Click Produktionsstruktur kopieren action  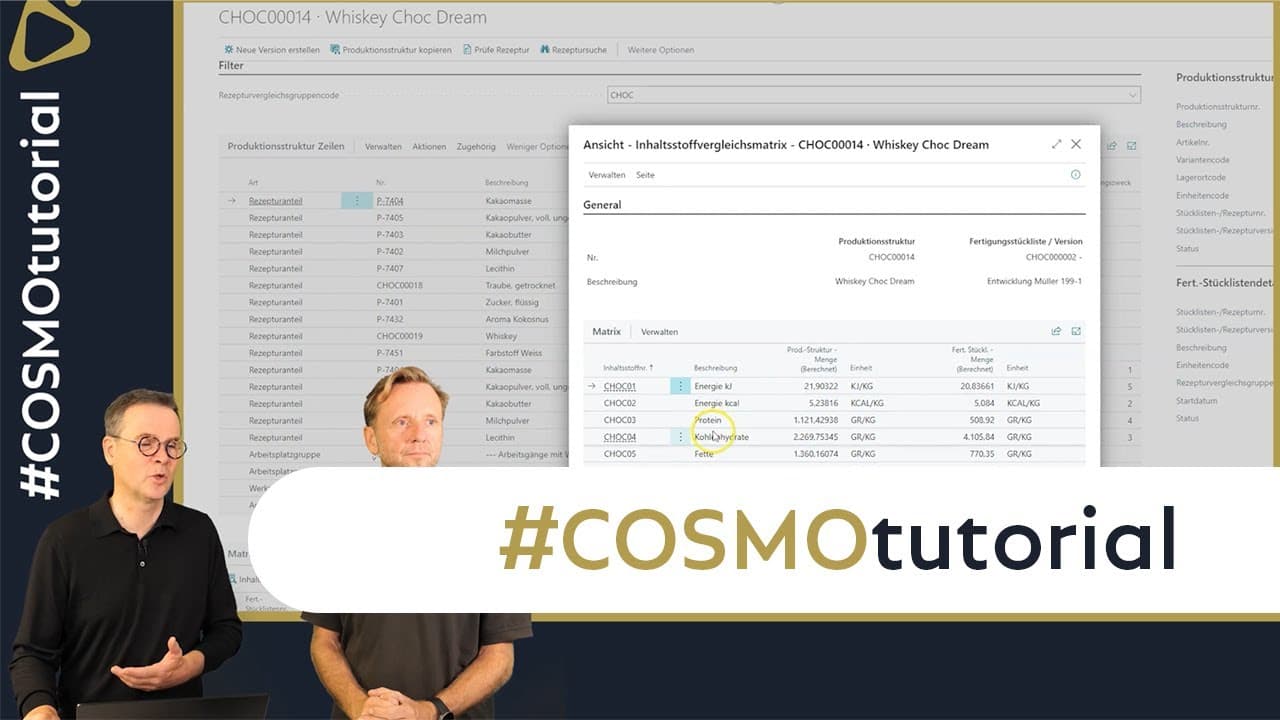point(391,50)
